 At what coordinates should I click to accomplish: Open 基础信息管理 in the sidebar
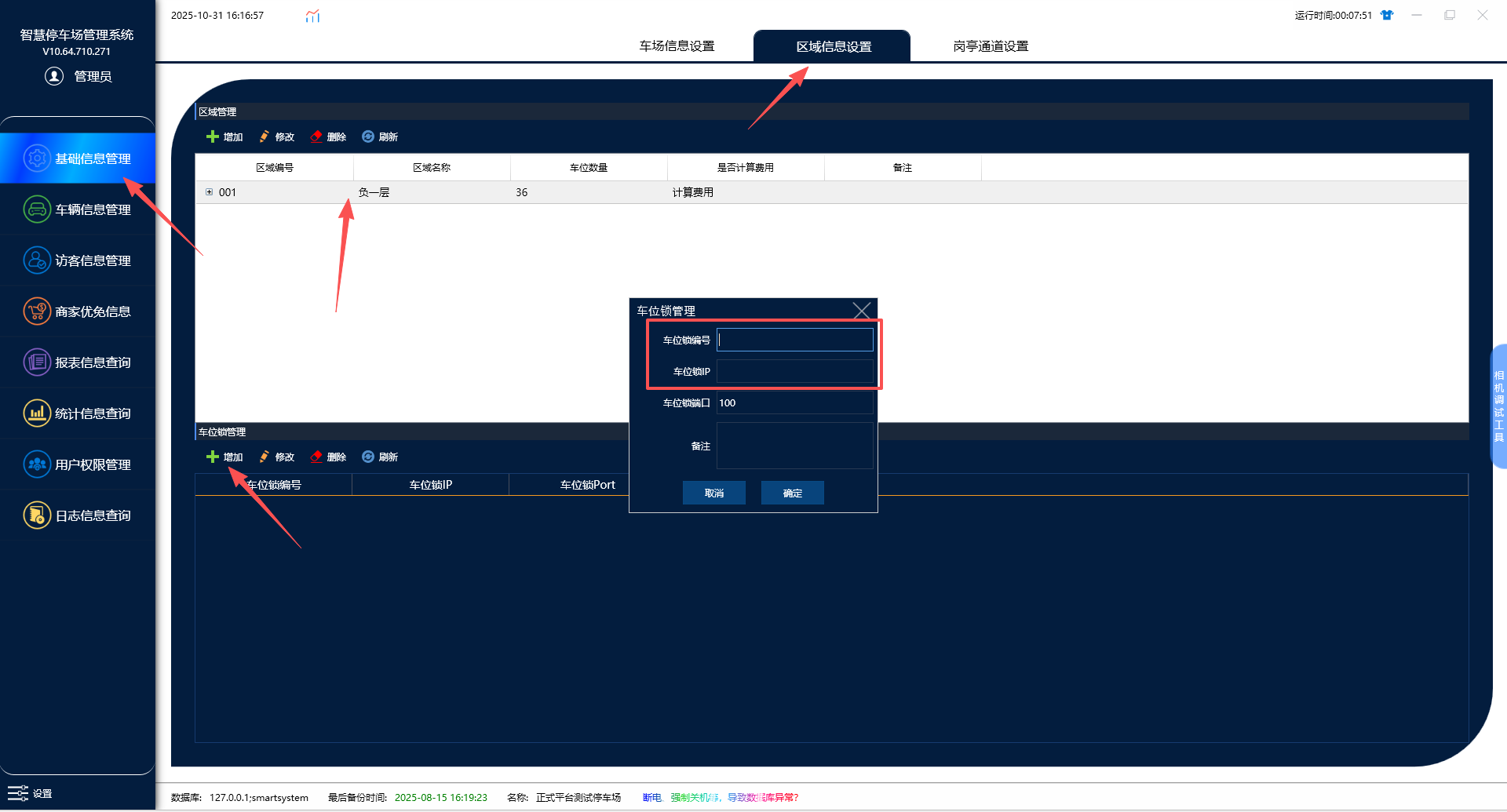77,158
